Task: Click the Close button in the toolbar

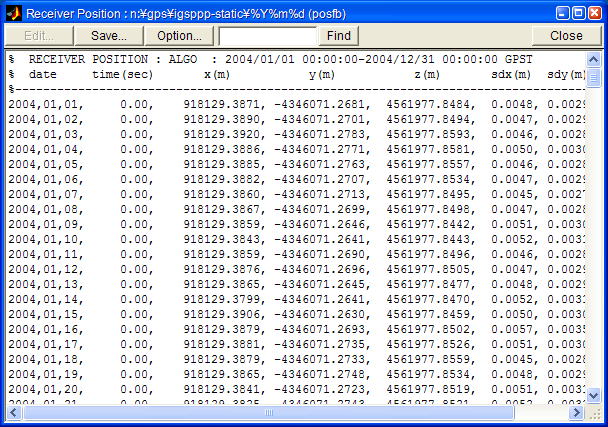Action: pyautogui.click(x=566, y=35)
